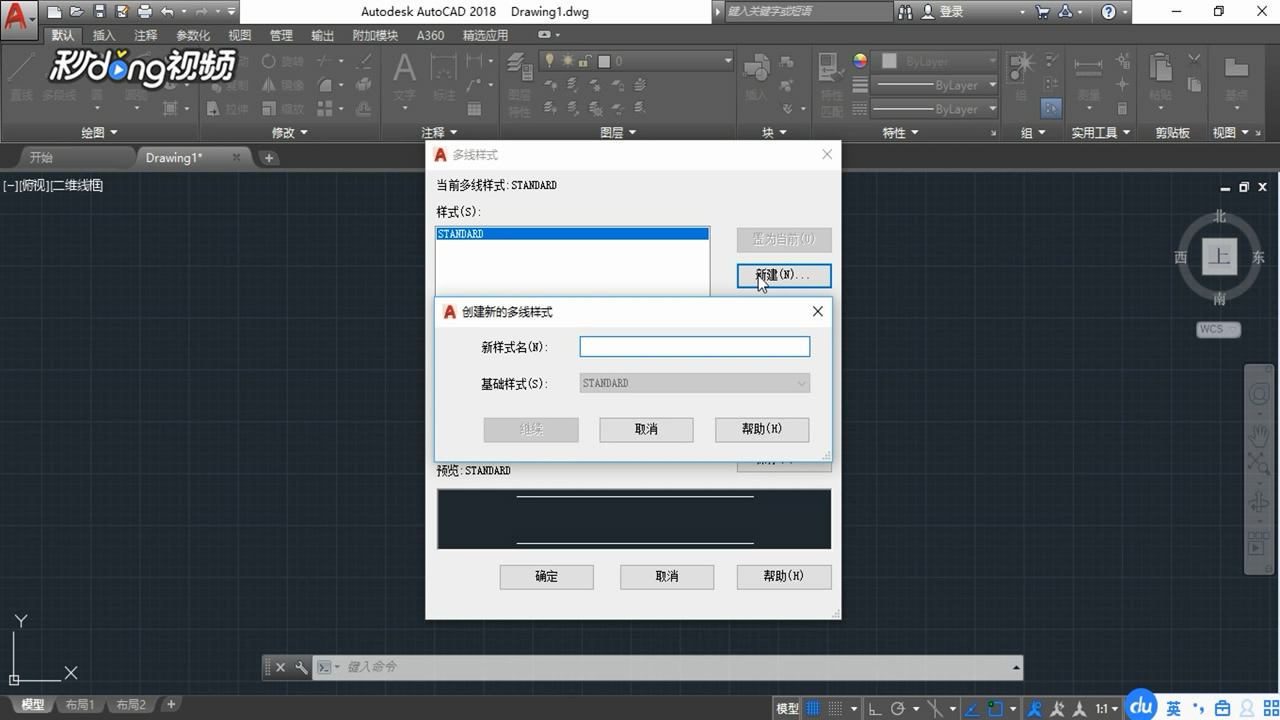Click the Save disk icon in quick access toolbar
1280x720 pixels.
(99, 12)
